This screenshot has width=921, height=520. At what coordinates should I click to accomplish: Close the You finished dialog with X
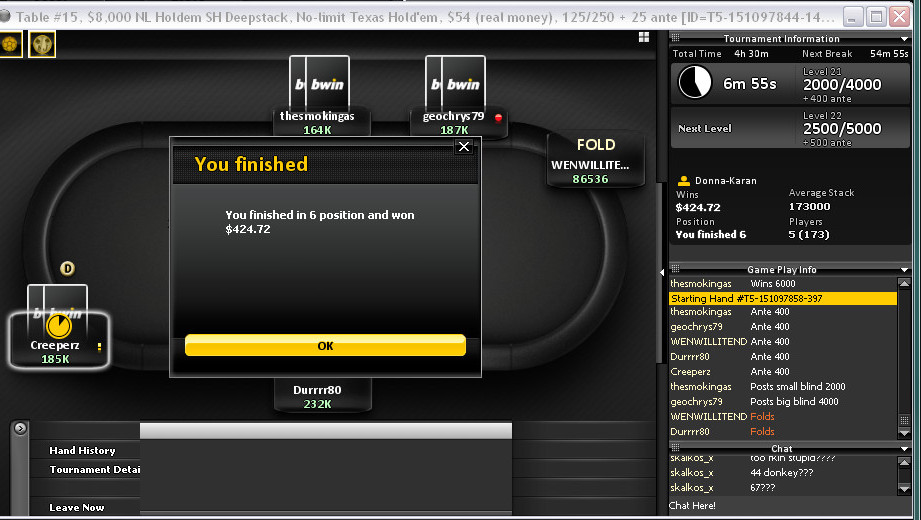[x=464, y=146]
